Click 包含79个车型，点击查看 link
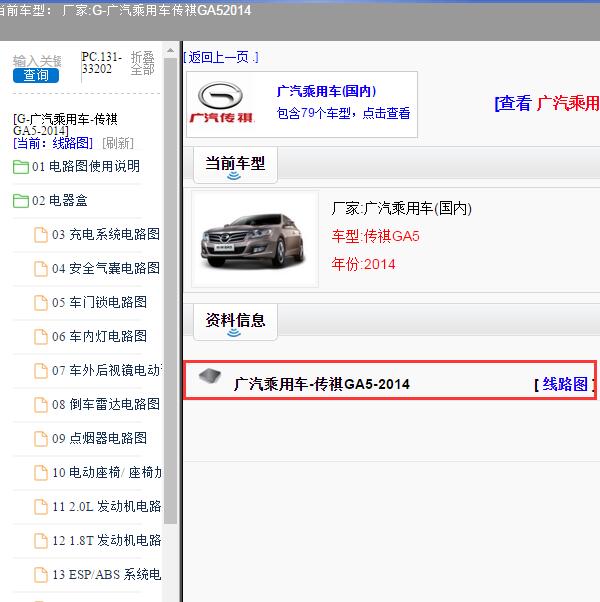This screenshot has width=600, height=602. (x=343, y=113)
